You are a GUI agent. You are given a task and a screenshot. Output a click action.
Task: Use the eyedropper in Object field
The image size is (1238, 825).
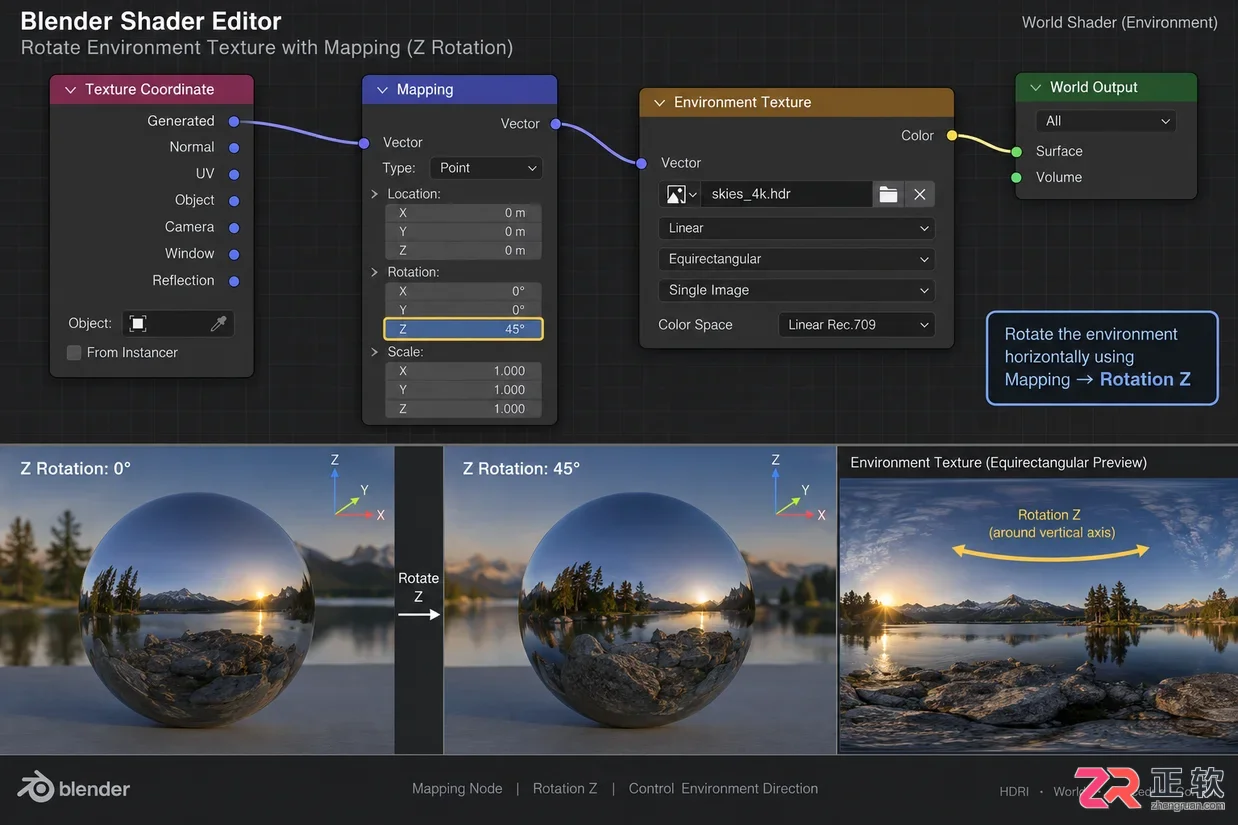[218, 324]
